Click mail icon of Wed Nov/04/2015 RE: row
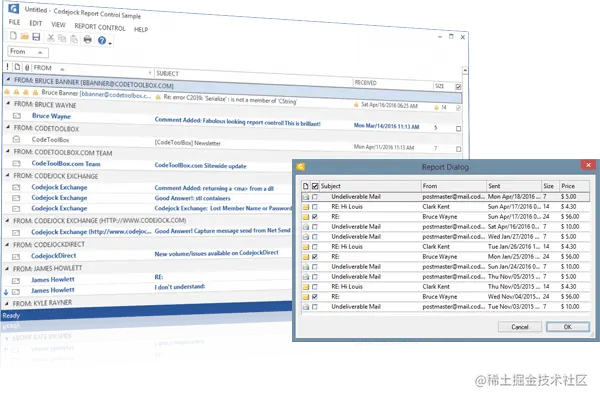 [306, 297]
